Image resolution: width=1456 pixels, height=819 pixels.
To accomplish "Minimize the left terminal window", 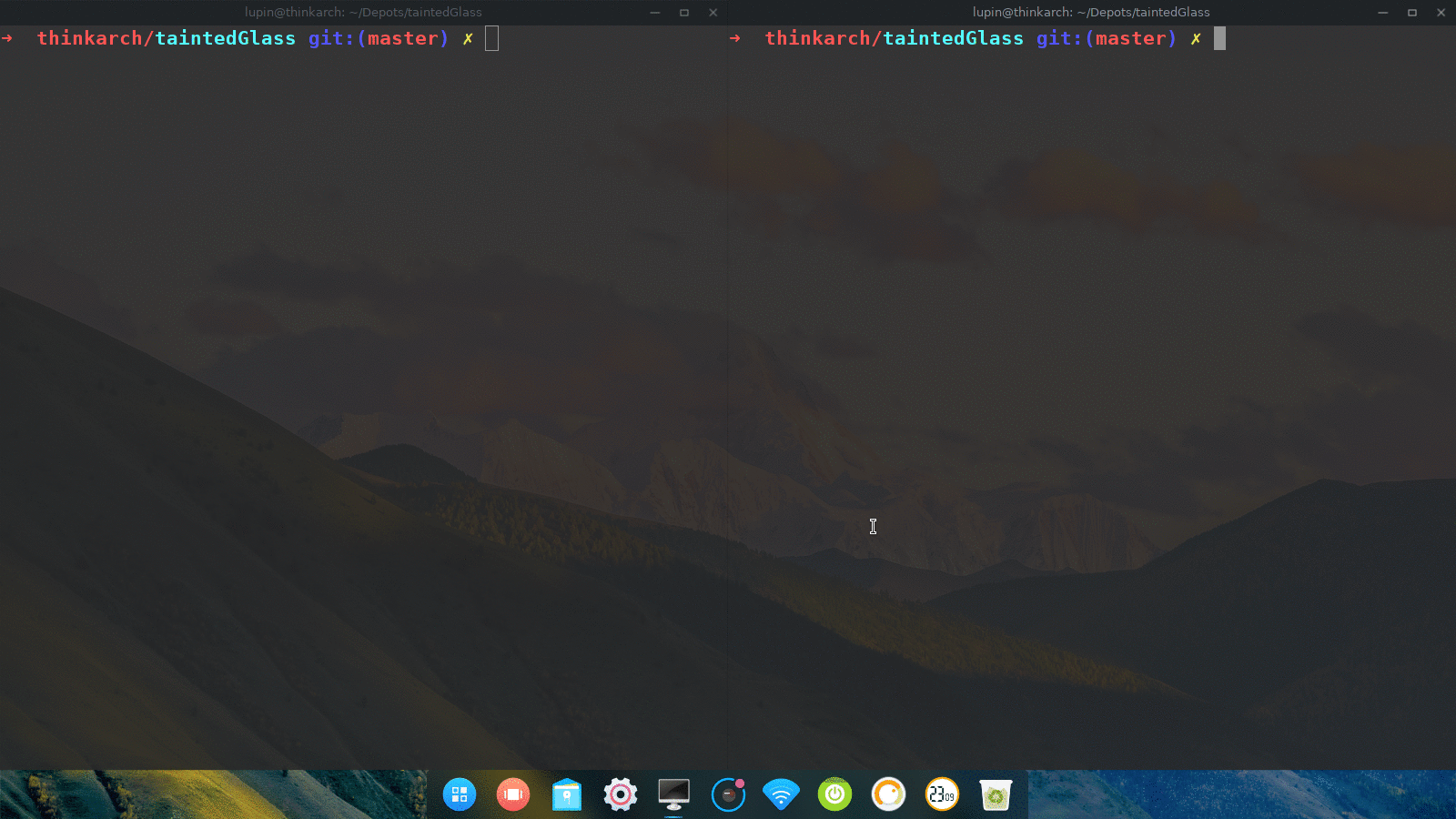I will [654, 13].
